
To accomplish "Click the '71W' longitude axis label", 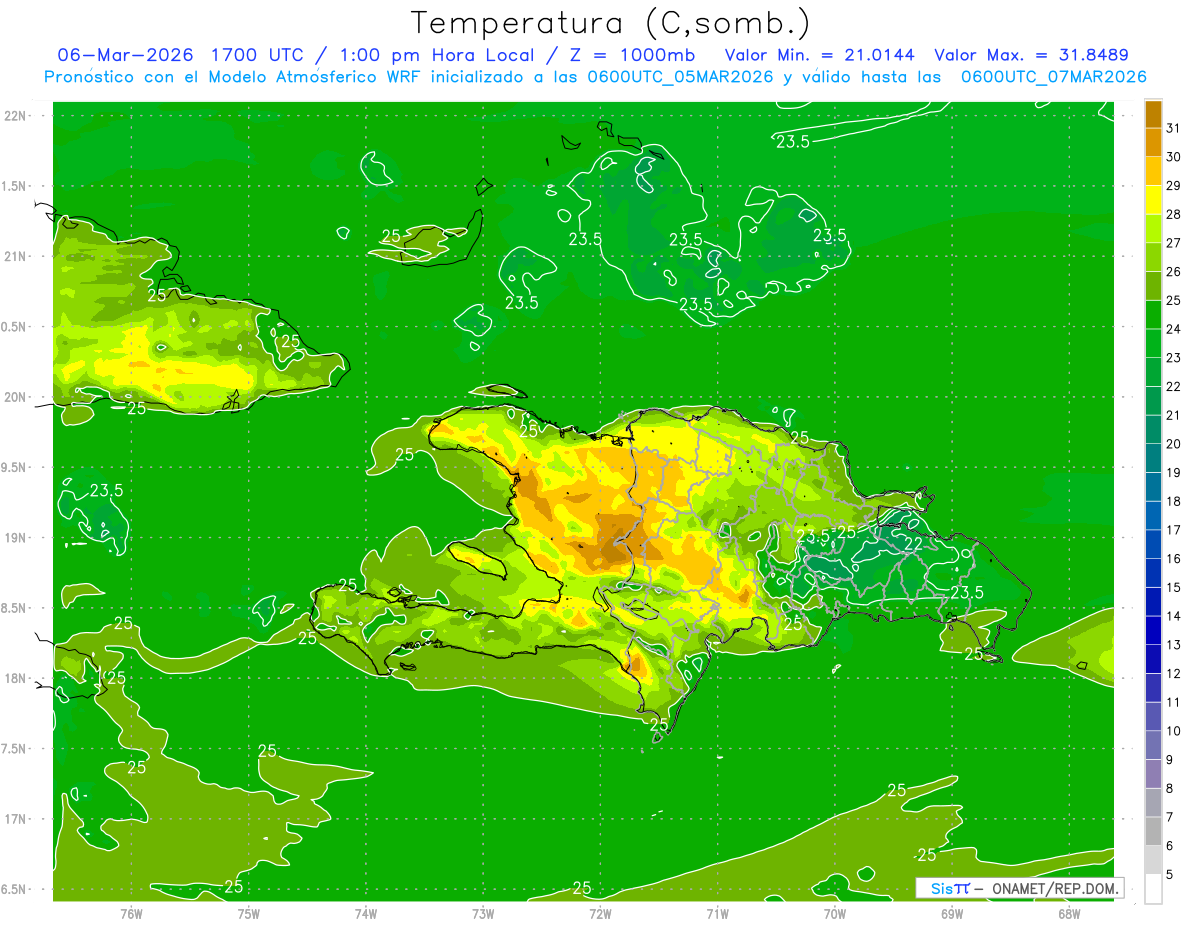I will pos(717,914).
